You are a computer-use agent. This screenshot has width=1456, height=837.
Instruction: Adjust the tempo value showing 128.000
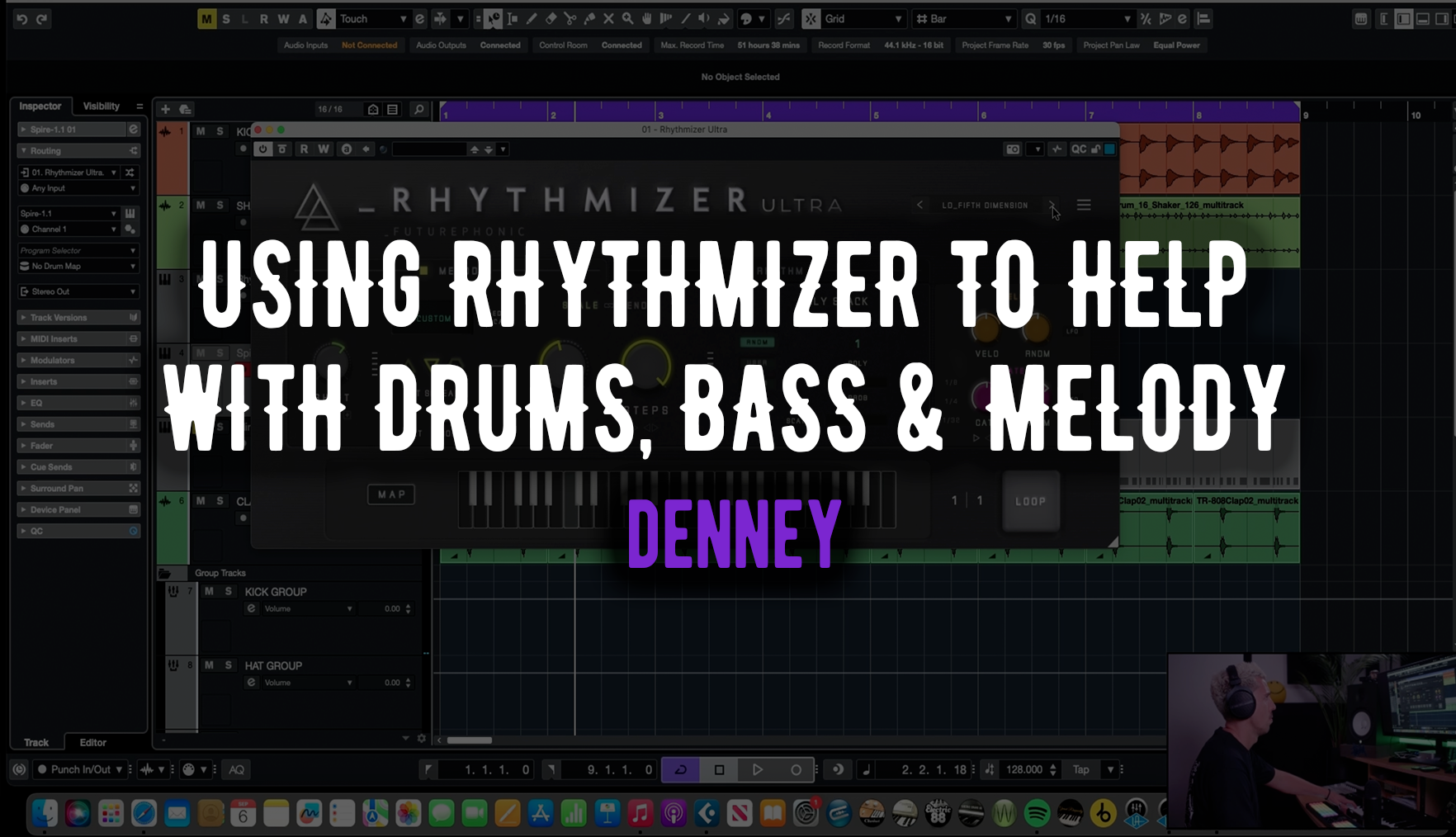point(1023,769)
